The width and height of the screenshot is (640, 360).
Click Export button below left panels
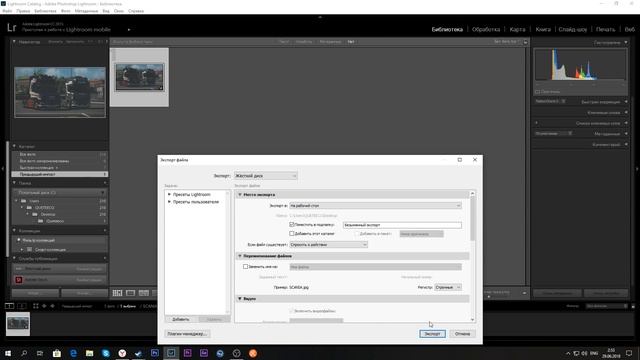tap(84, 293)
